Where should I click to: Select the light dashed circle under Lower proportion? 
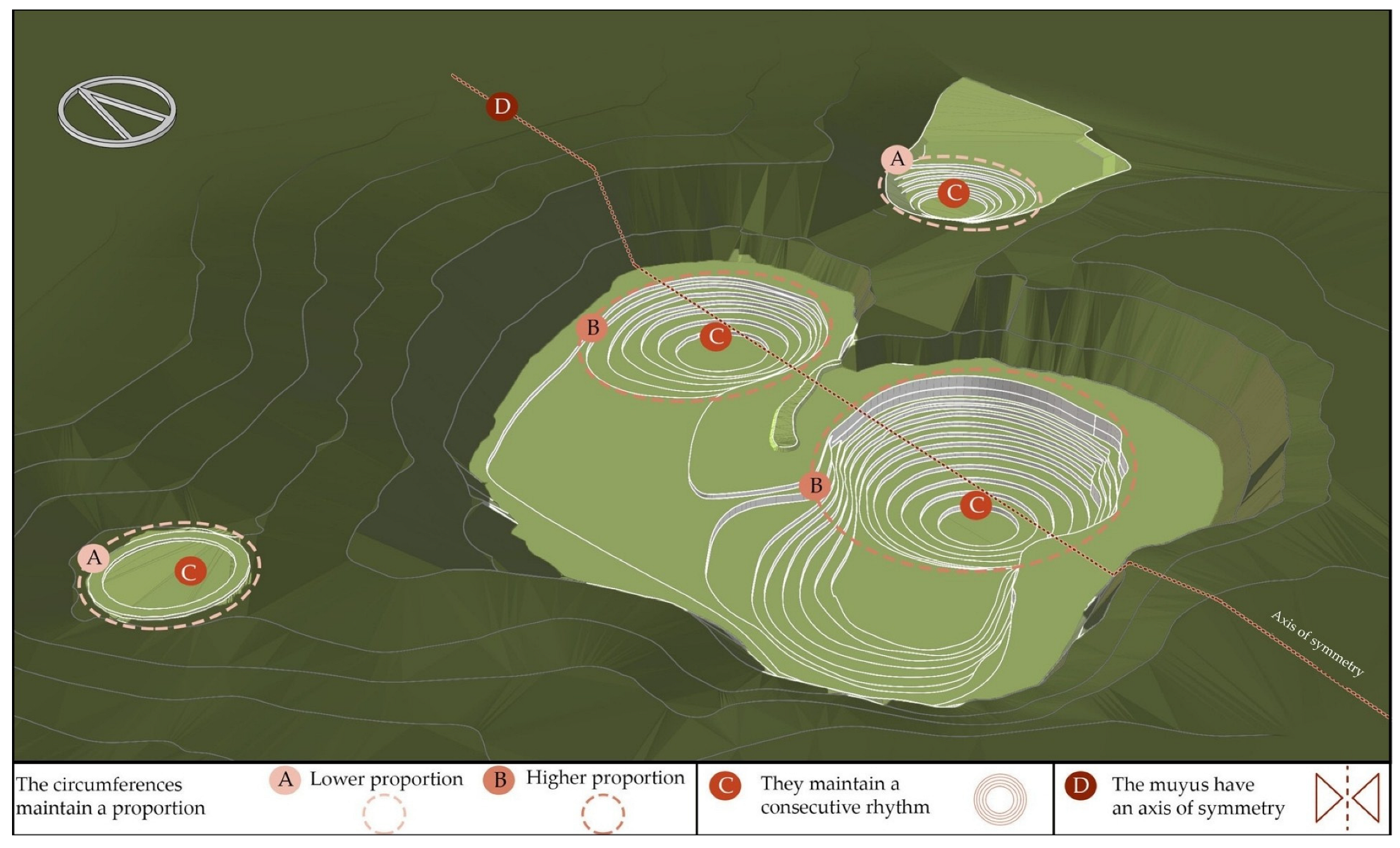tap(384, 814)
